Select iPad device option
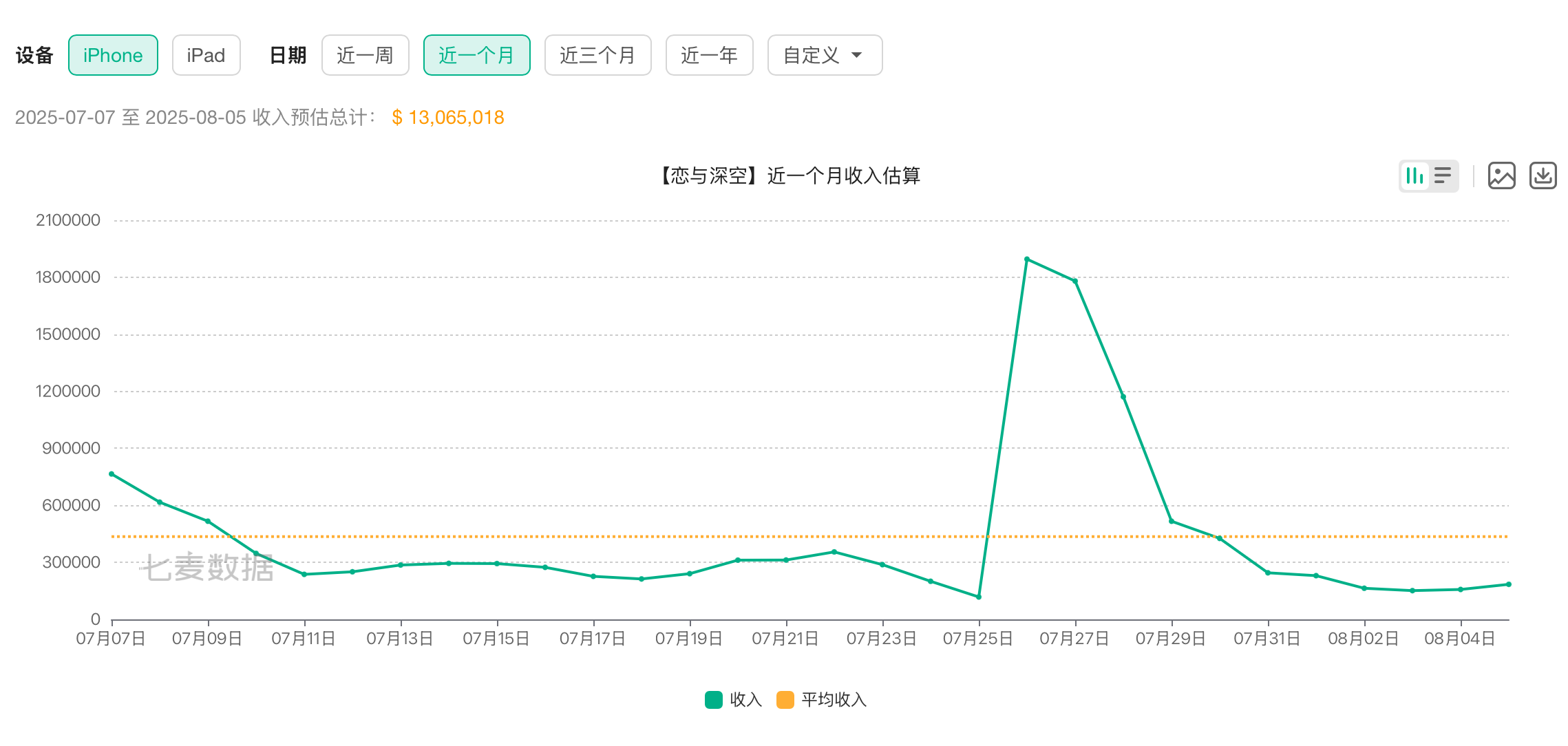Viewport: 1568px width, 746px height. [x=206, y=55]
